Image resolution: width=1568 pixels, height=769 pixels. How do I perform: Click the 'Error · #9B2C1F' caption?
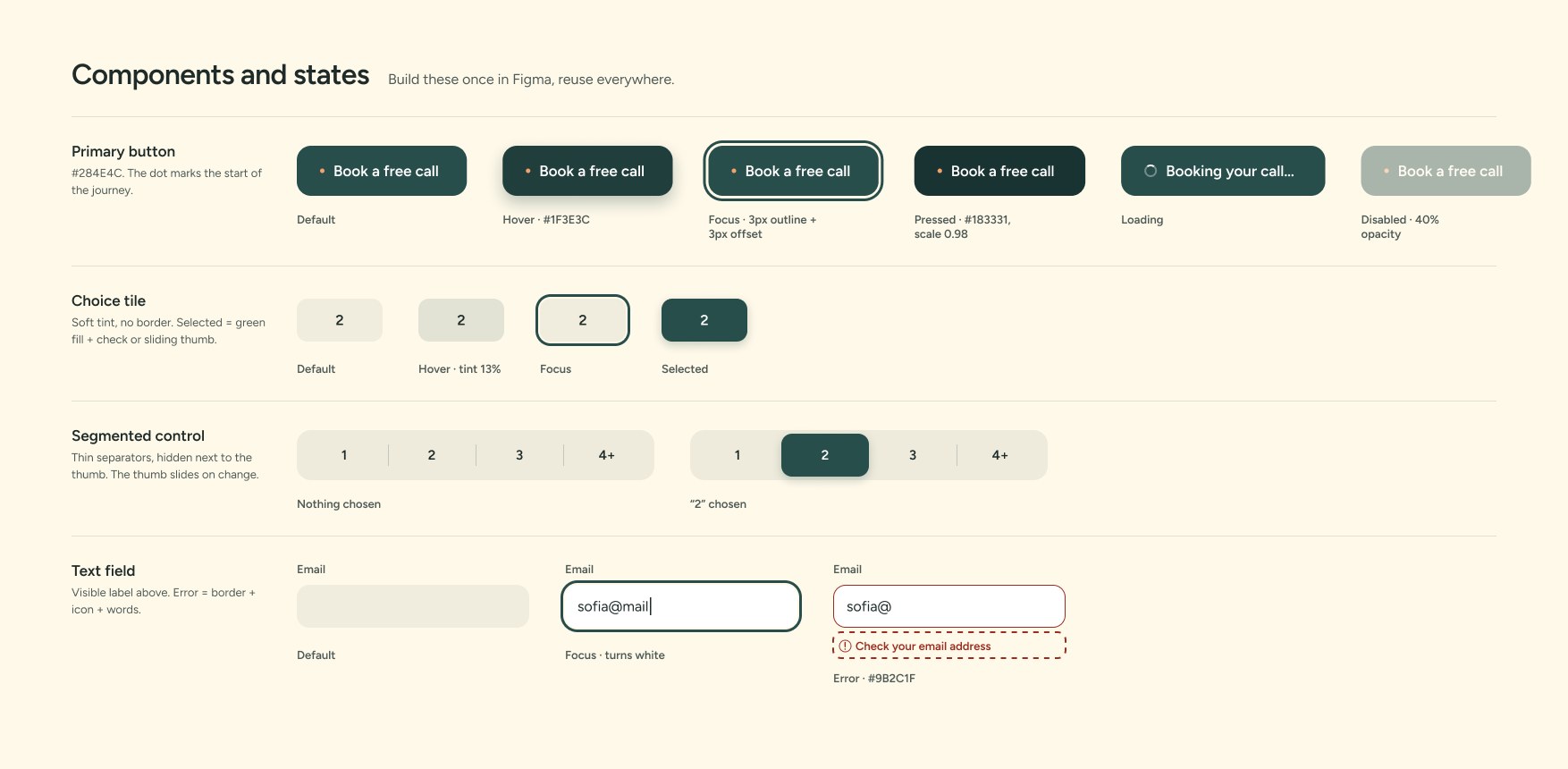[874, 678]
